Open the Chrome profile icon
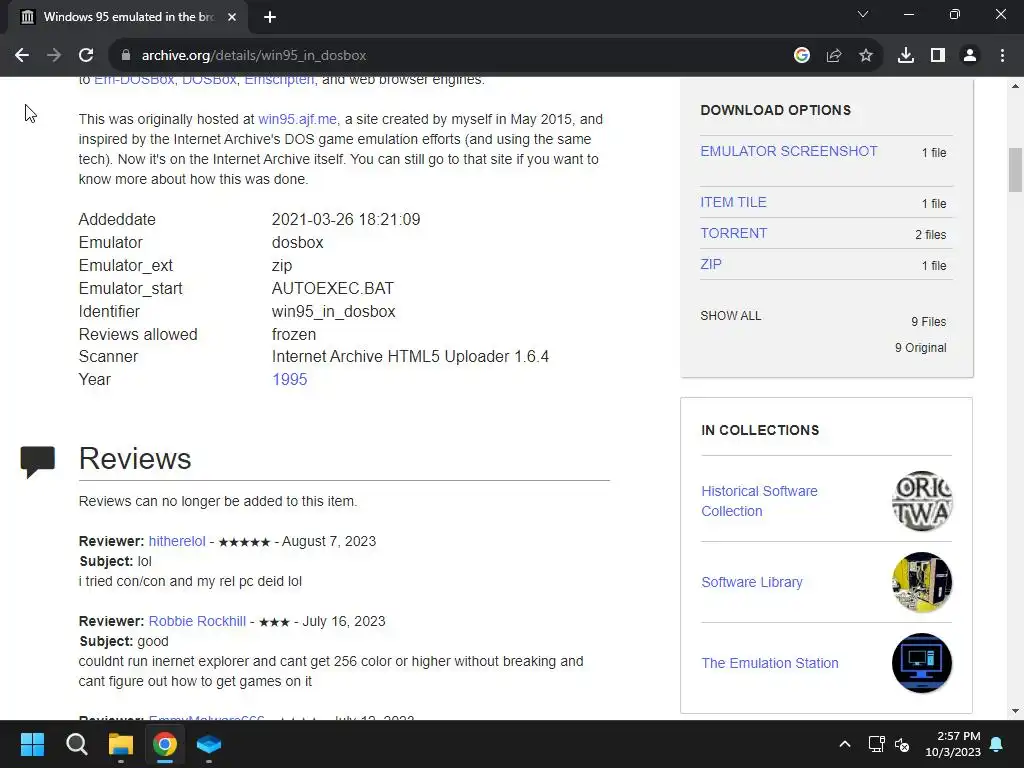This screenshot has height=768, width=1024. [x=970, y=56]
